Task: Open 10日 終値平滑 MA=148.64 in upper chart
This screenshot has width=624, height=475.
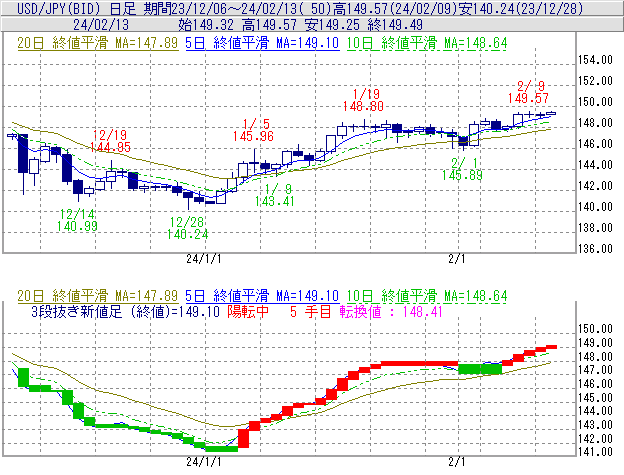Action: [x=427, y=43]
